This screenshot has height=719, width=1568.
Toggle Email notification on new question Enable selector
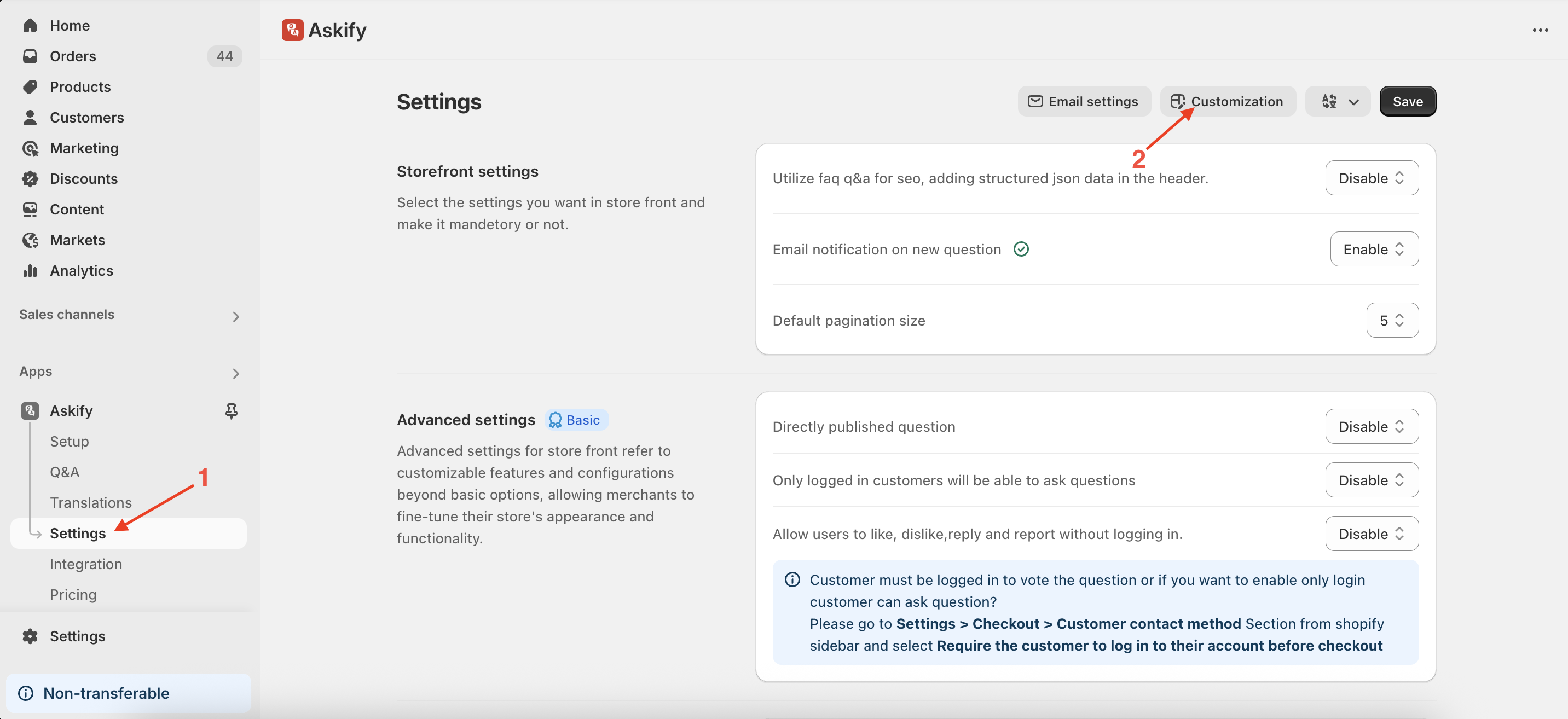1374,249
